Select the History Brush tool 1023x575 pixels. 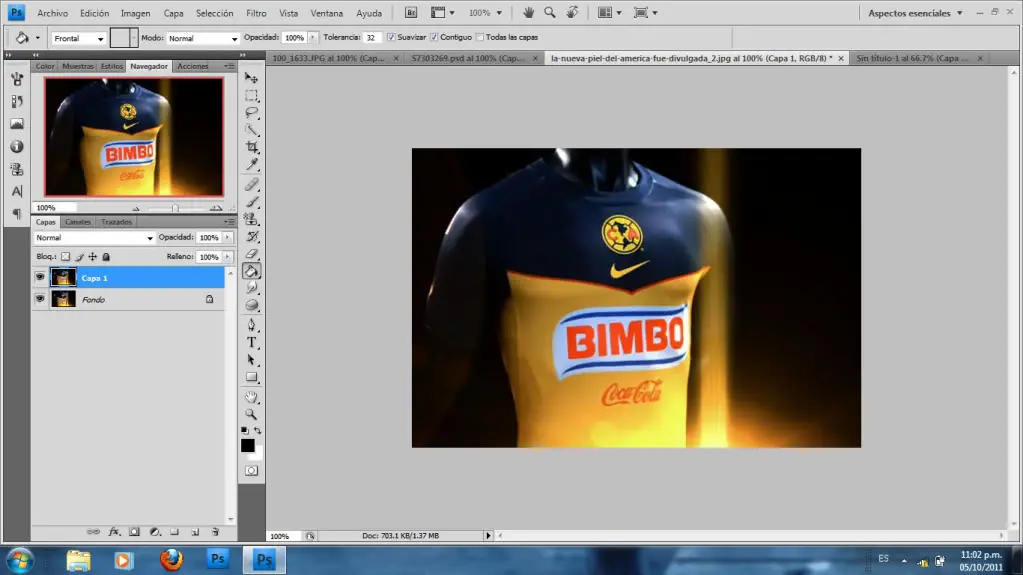pyautogui.click(x=251, y=236)
